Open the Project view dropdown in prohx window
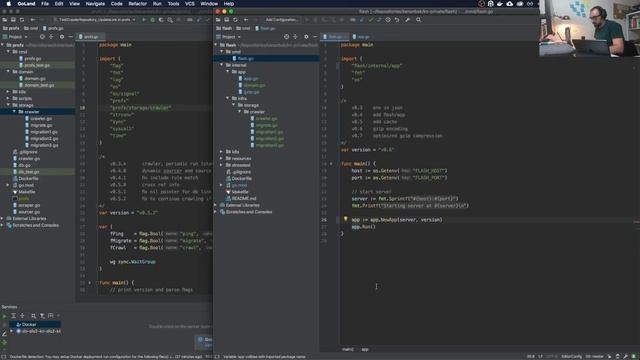The height and width of the screenshot is (360, 640). point(15,37)
